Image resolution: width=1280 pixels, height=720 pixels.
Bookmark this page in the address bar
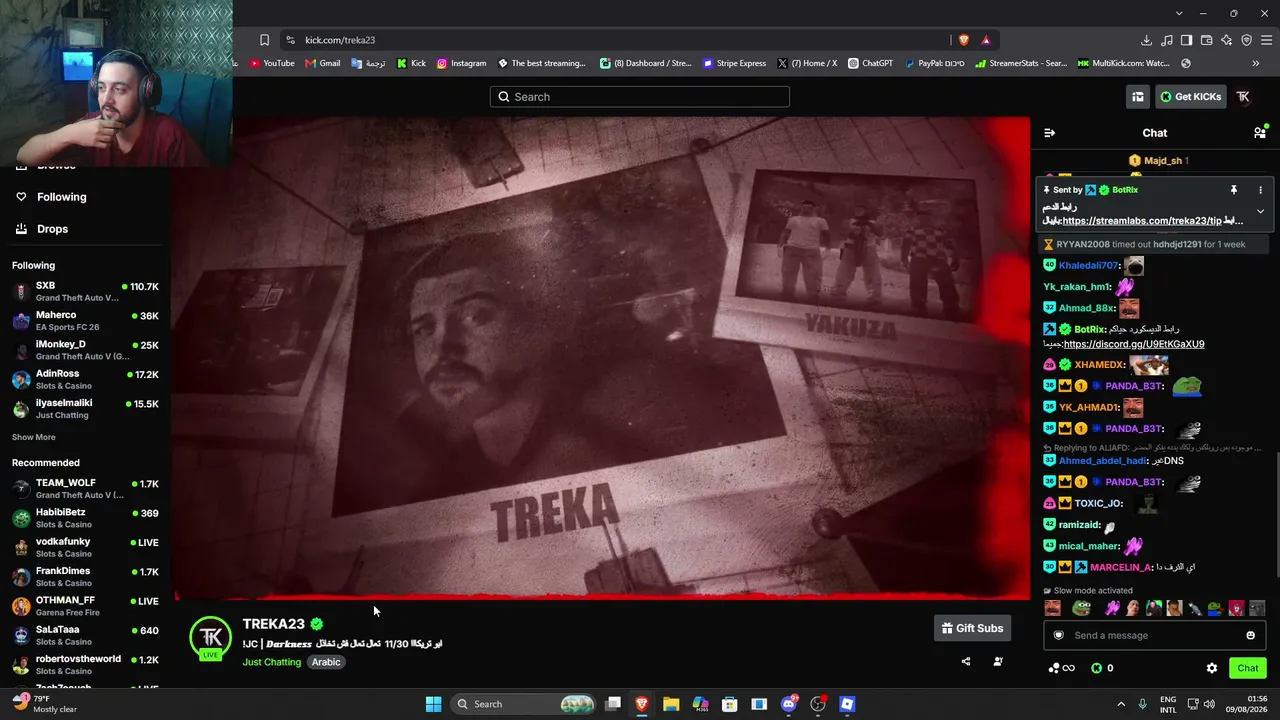(x=264, y=40)
